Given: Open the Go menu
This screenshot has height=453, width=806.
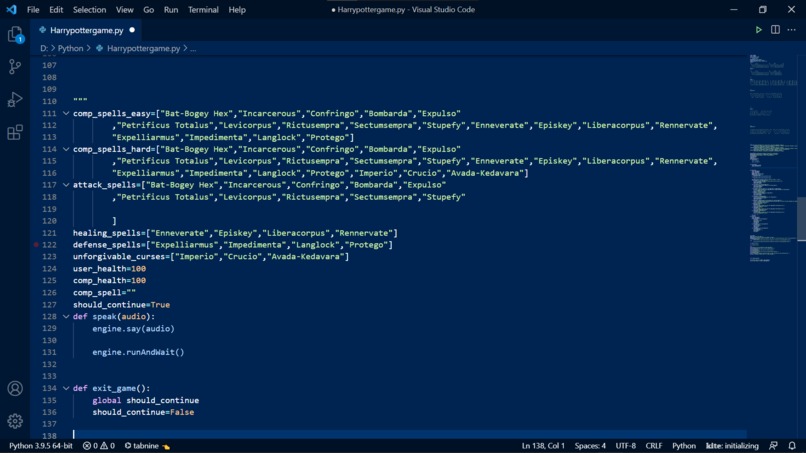Looking at the screenshot, I should [149, 9].
